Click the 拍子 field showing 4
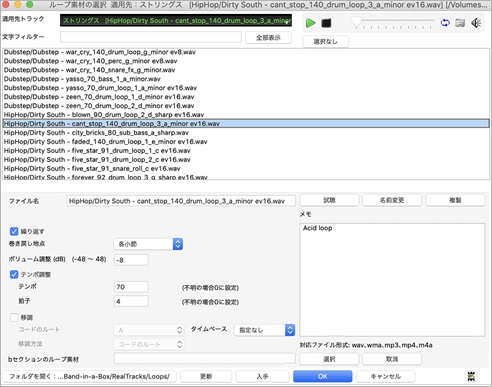The width and height of the screenshot is (492, 387). pyautogui.click(x=131, y=301)
